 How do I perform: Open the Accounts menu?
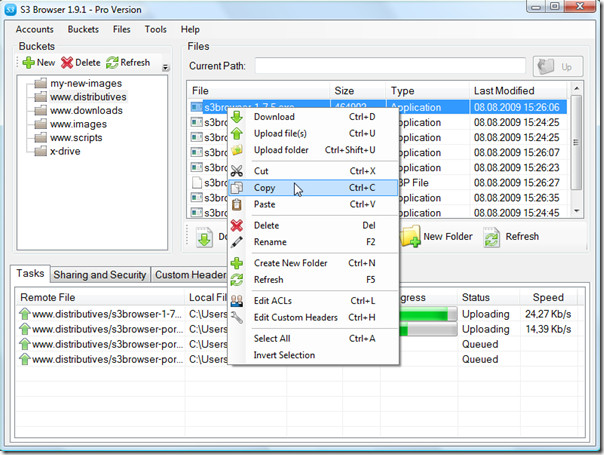pos(35,29)
